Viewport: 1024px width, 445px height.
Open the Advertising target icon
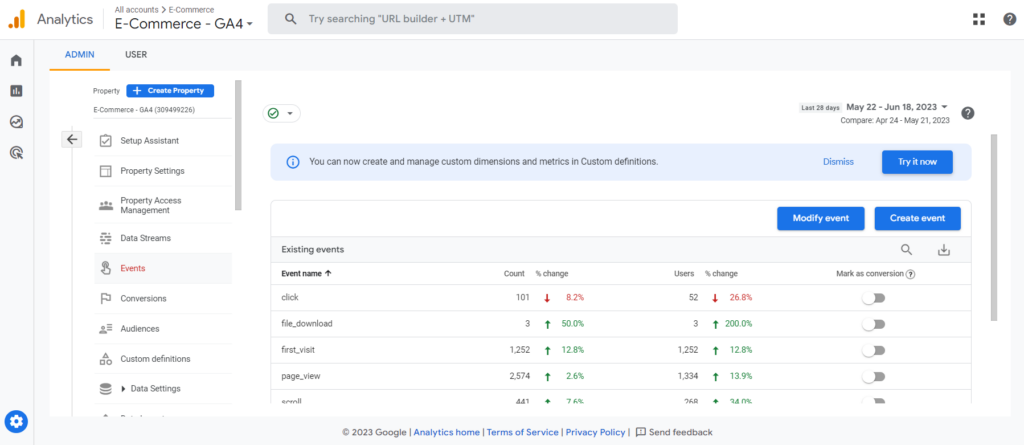coord(16,153)
